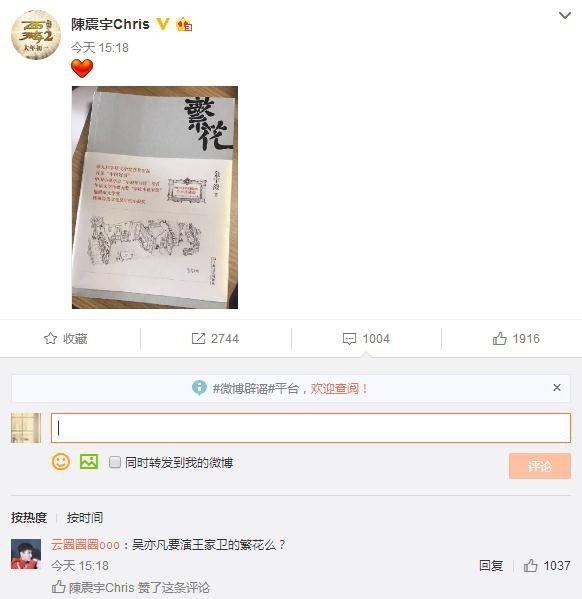
Task: Open comments icon showing 1004
Action: pos(349,339)
